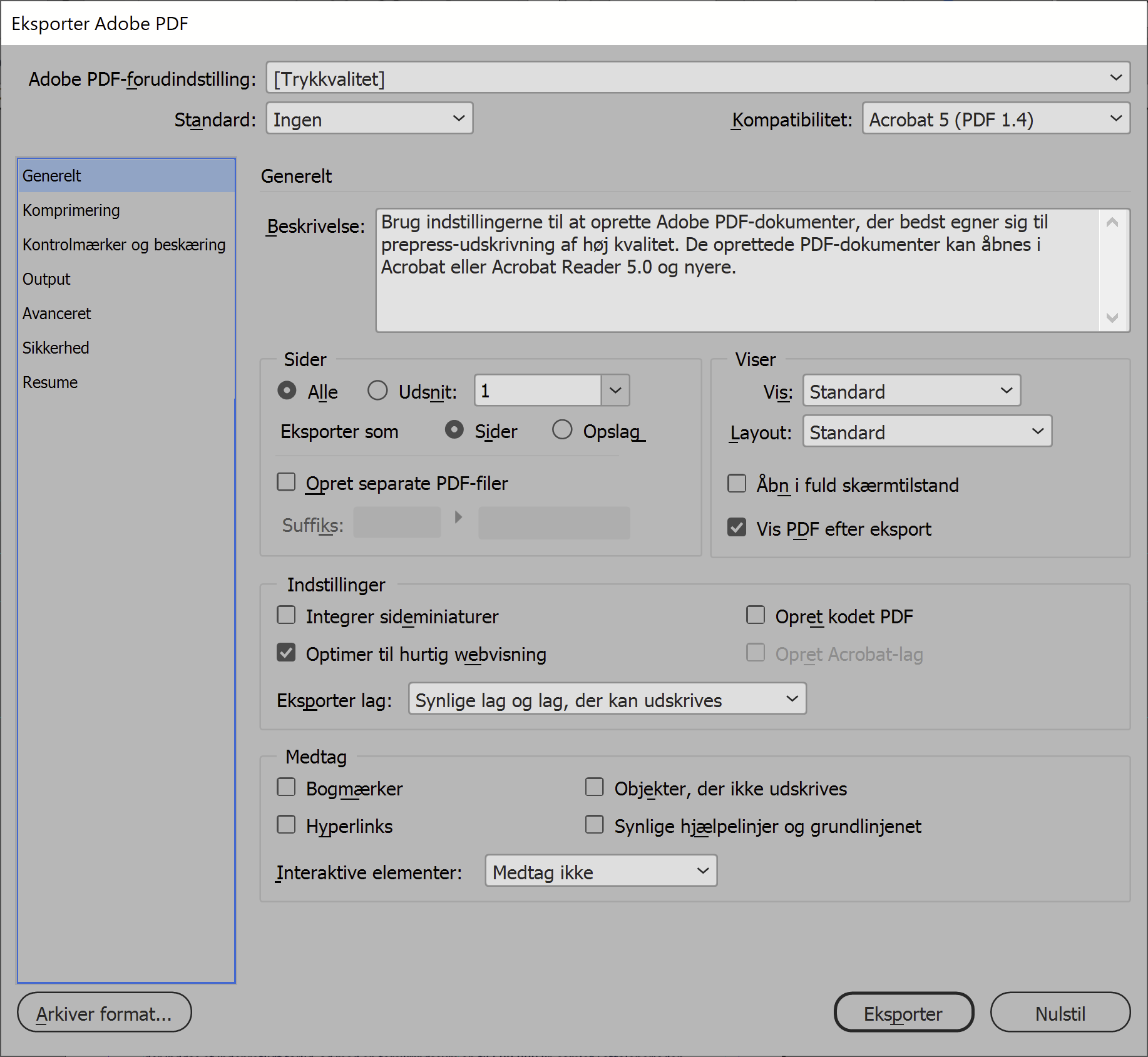Image resolution: width=1148 pixels, height=1057 pixels.
Task: Check Objekter, der ikke udskrives
Action: [x=594, y=787]
